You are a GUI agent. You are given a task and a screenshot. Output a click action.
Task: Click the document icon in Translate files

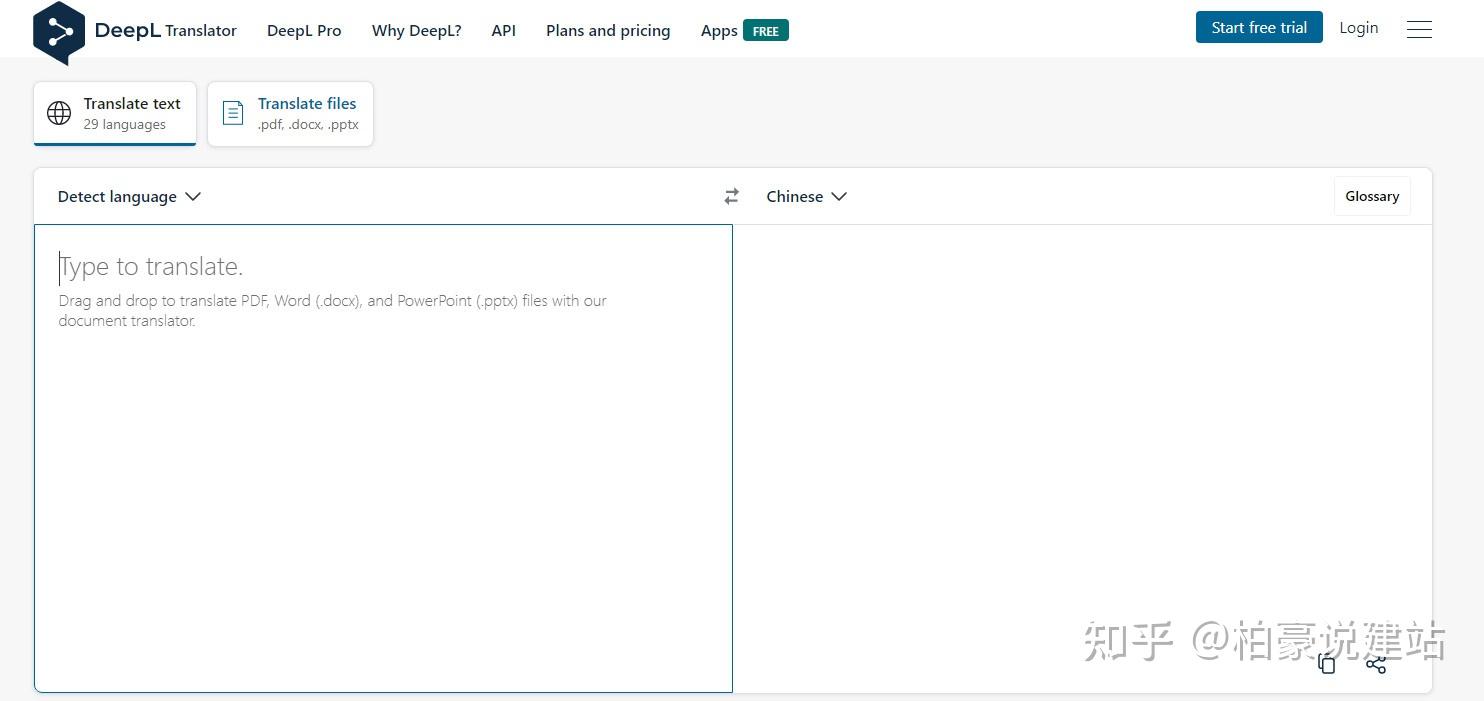point(233,113)
